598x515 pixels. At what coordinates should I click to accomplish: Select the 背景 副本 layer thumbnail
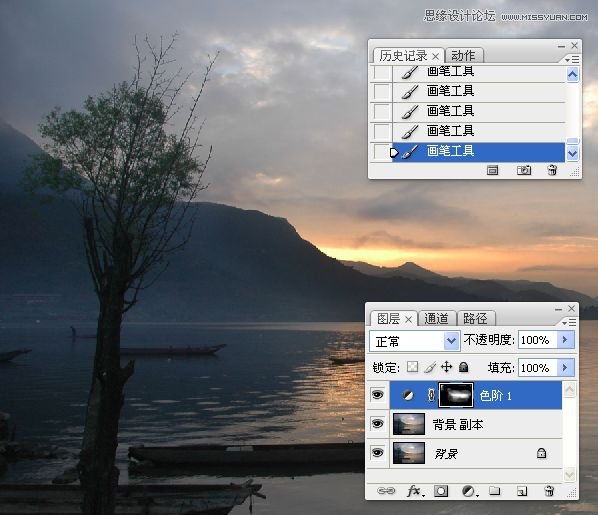tap(409, 424)
